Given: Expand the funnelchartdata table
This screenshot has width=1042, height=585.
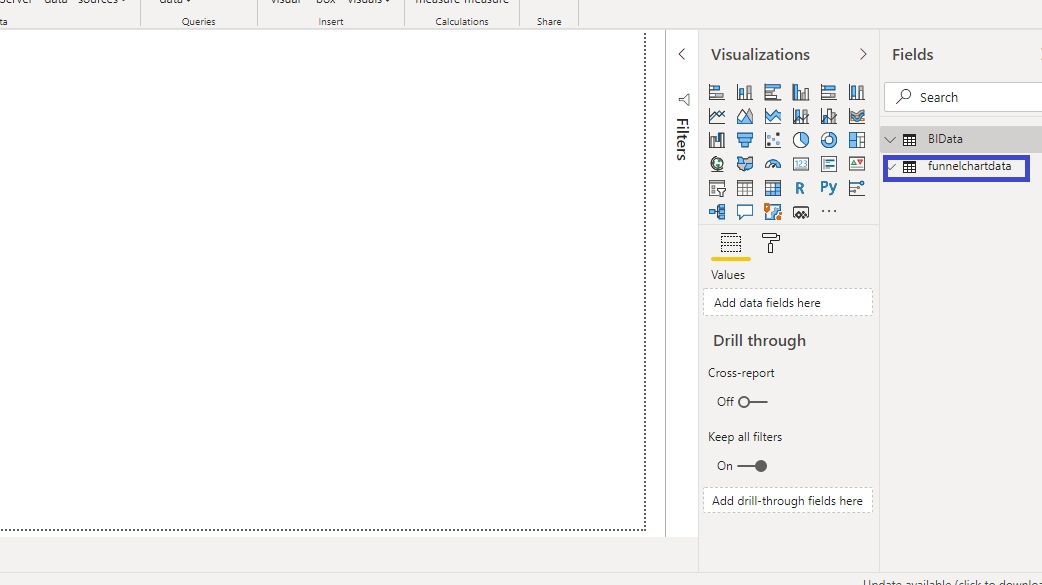Looking at the screenshot, I should point(891,167).
